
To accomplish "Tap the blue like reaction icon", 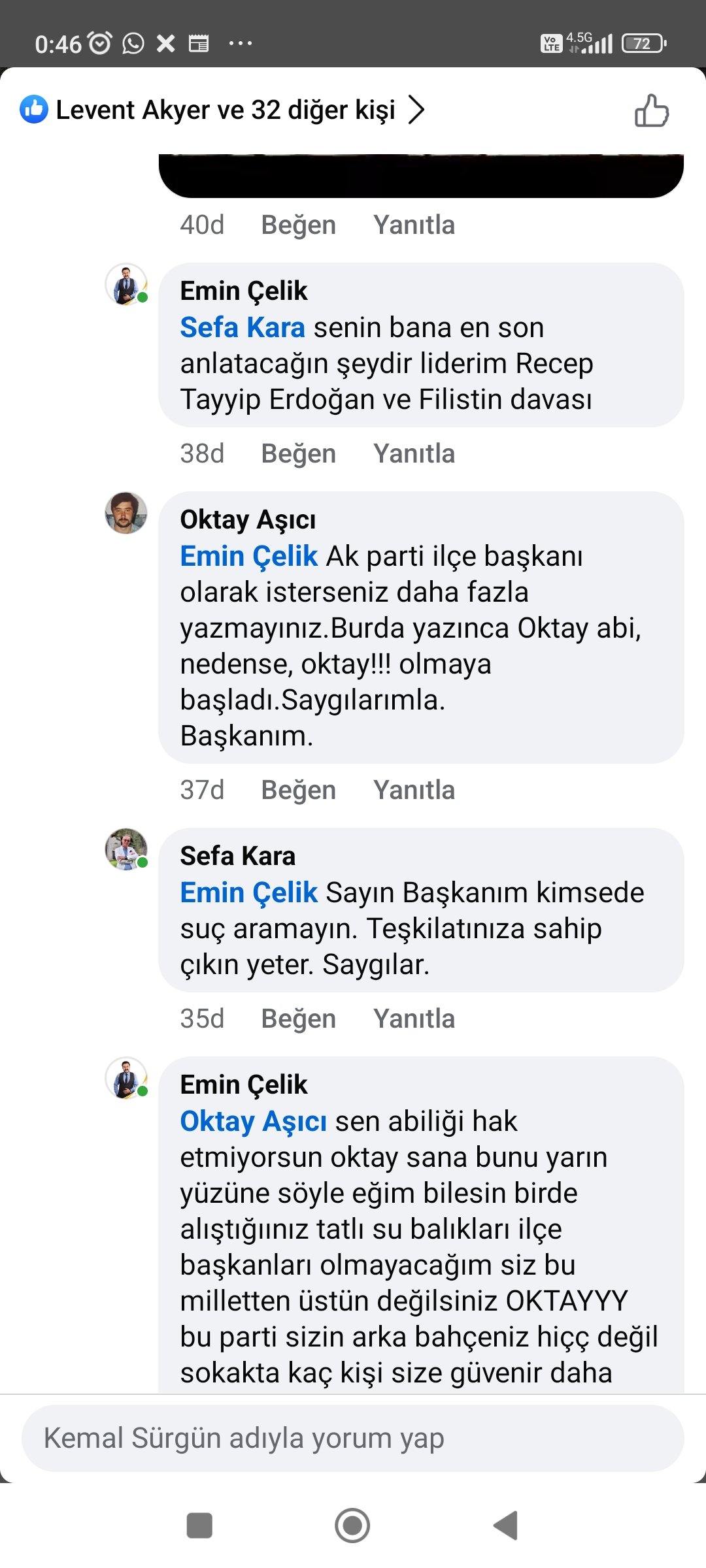I will (34, 110).
